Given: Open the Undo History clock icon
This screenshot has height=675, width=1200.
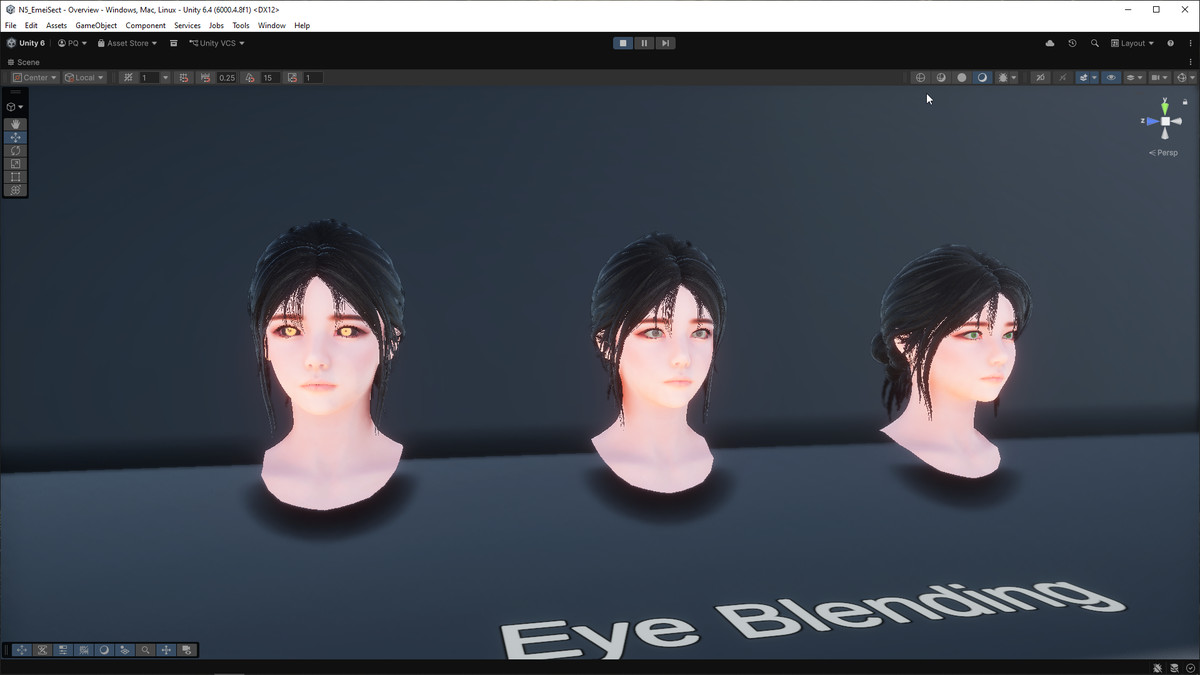Looking at the screenshot, I should [1072, 43].
